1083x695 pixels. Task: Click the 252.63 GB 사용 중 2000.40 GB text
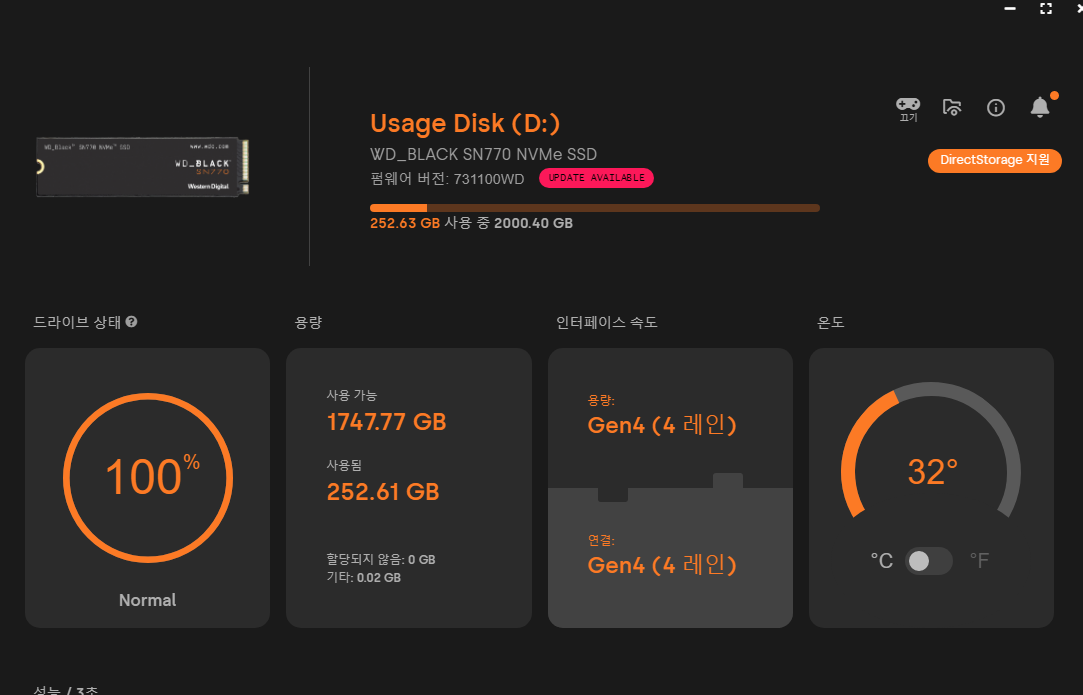point(471,223)
